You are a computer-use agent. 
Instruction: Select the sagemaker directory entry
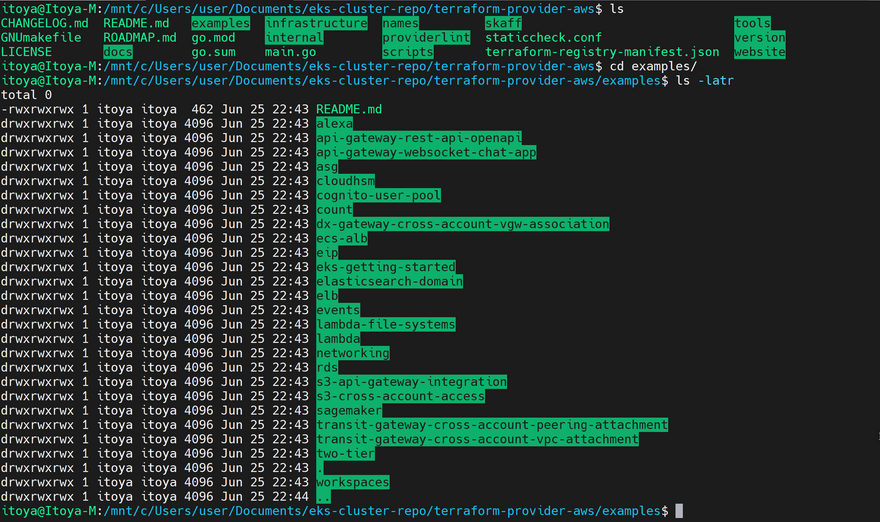tap(349, 411)
